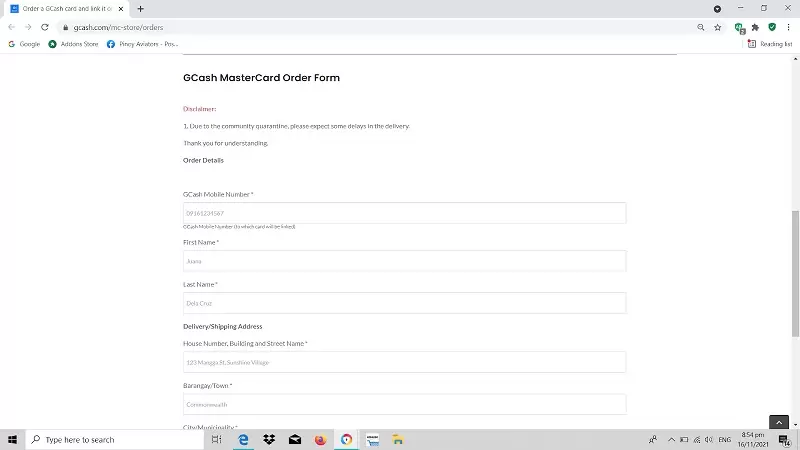Select the red 'Disclaimer:' label
The height and width of the screenshot is (450, 800).
click(x=199, y=109)
